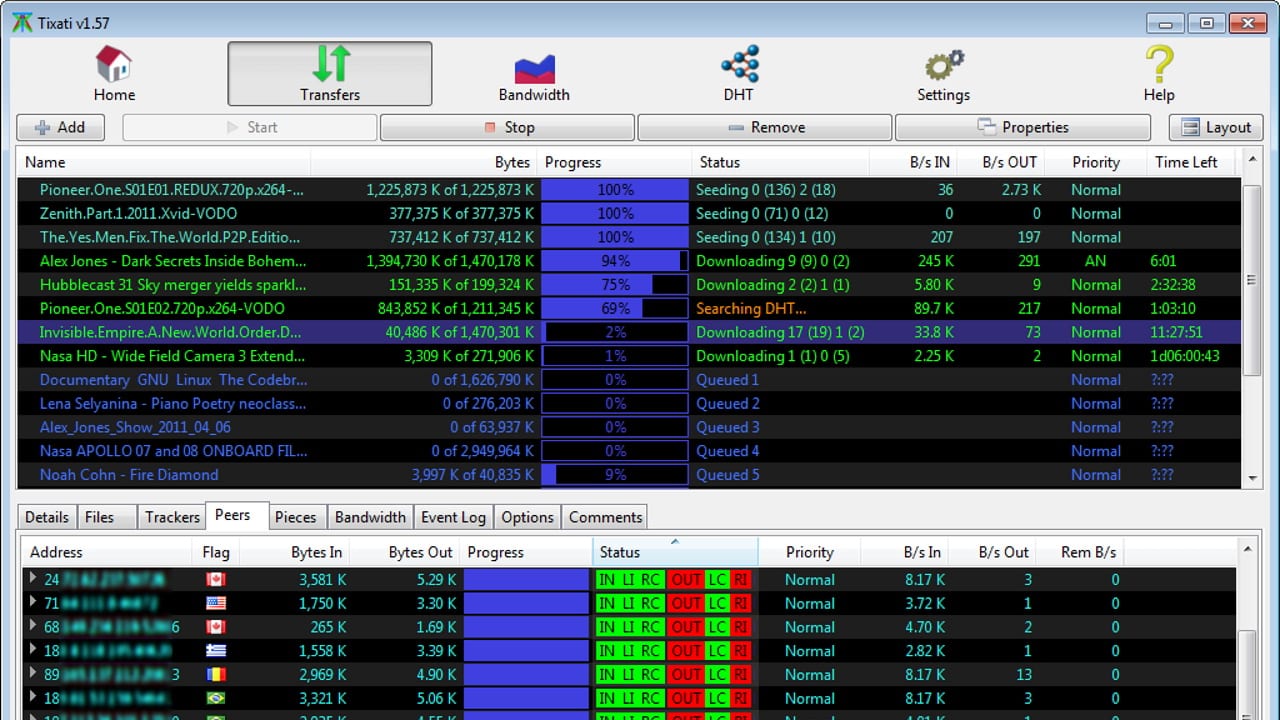Click the Remove button
This screenshot has height=720, width=1280.
pos(765,127)
